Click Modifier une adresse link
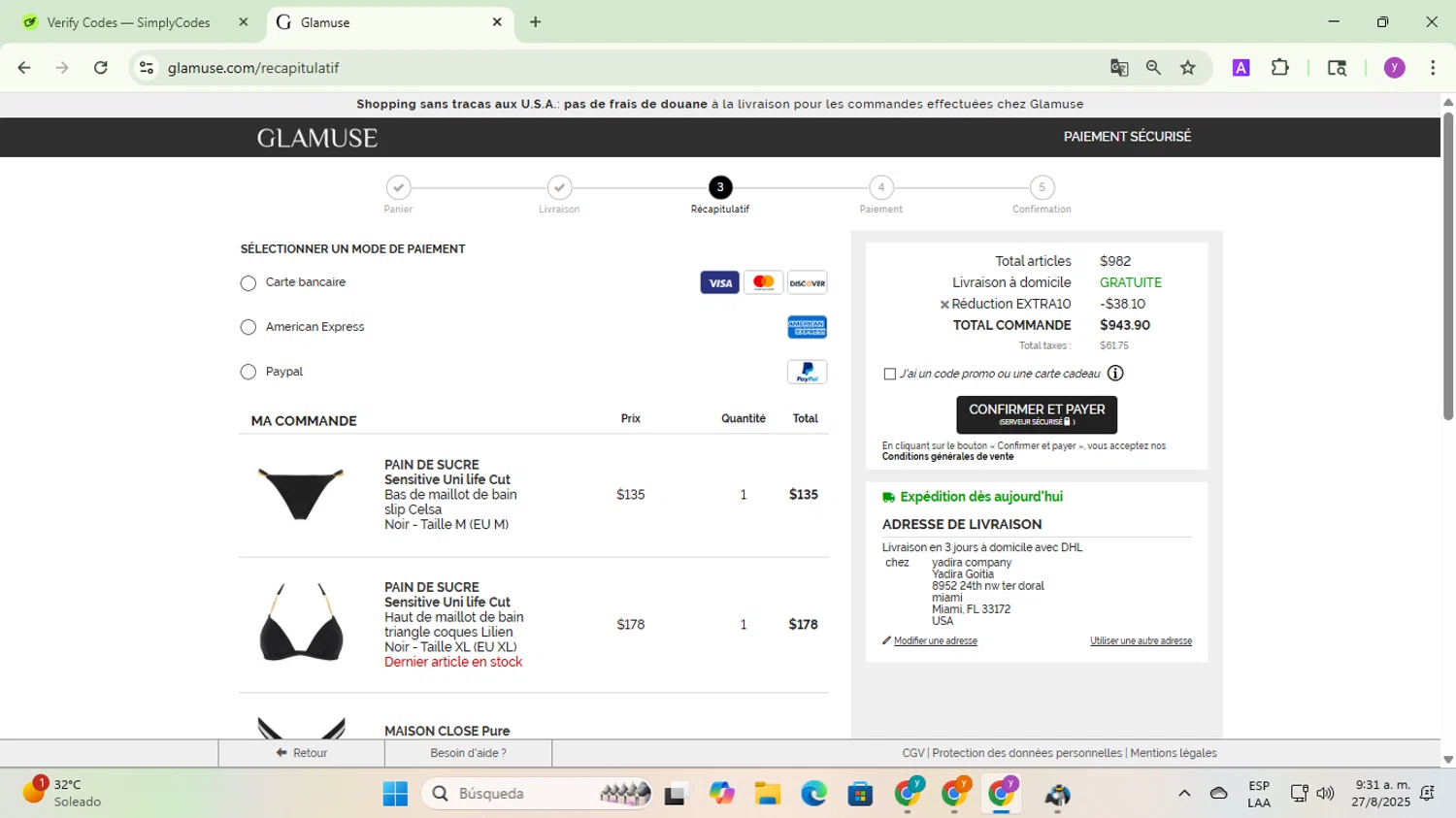1456x818 pixels. 935,641
